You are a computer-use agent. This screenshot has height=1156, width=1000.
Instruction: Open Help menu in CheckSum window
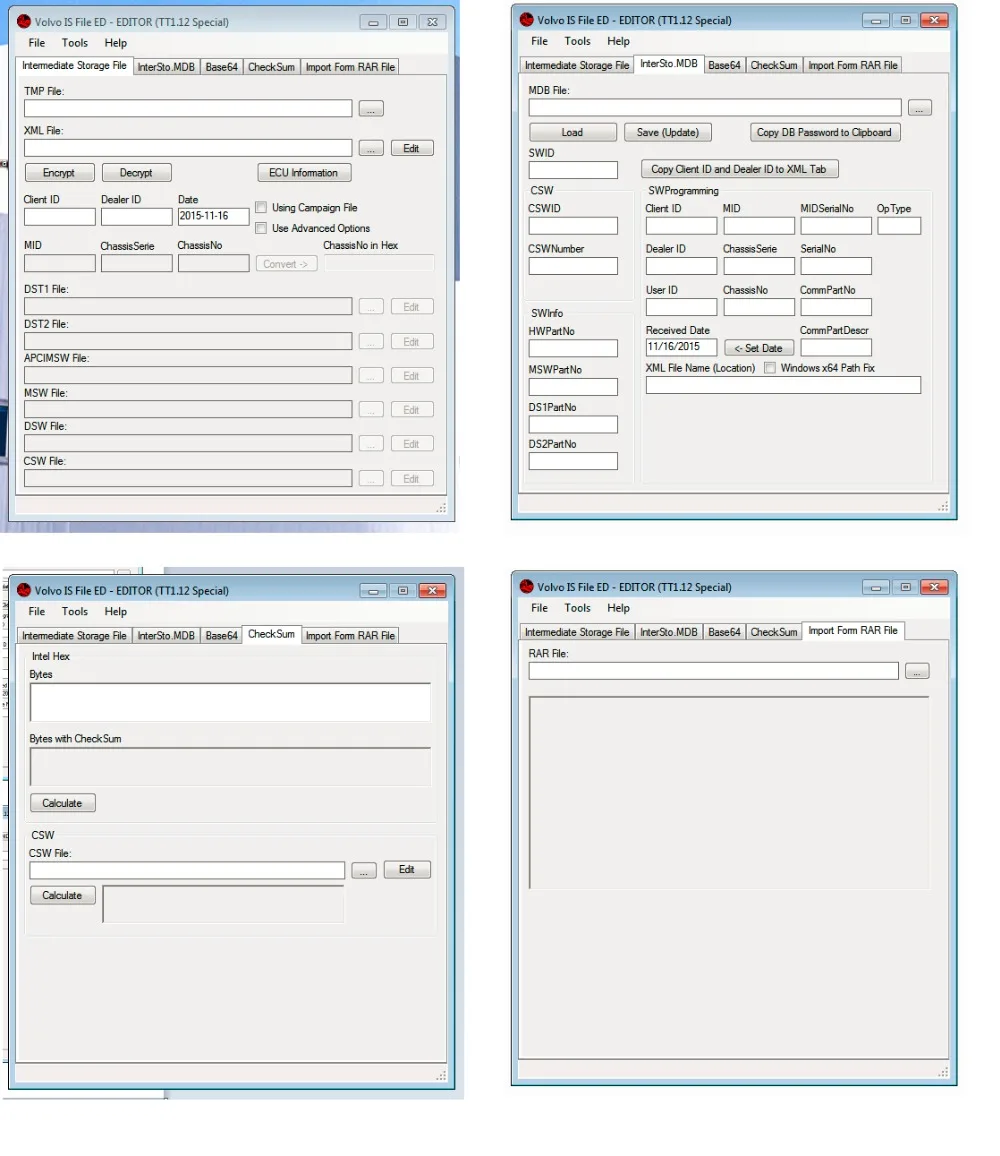click(116, 611)
